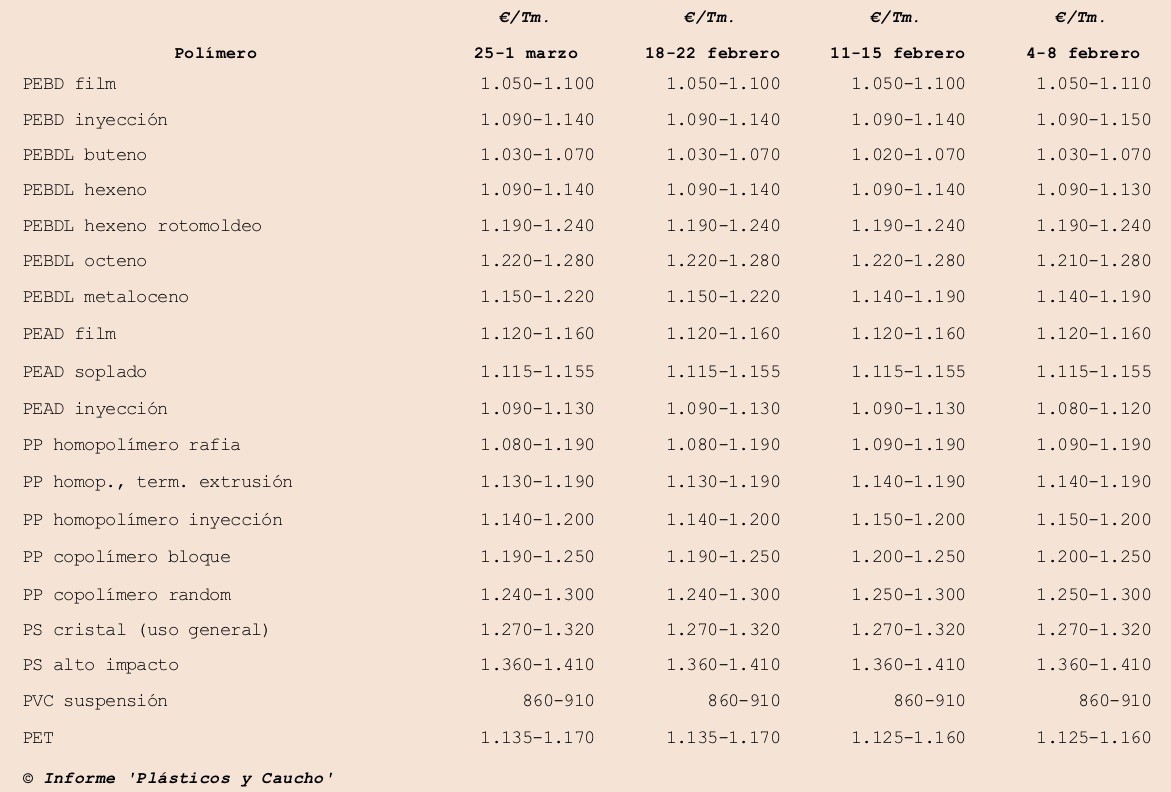Select the 25-1 marzo column header
The height and width of the screenshot is (792, 1171).
point(526,53)
